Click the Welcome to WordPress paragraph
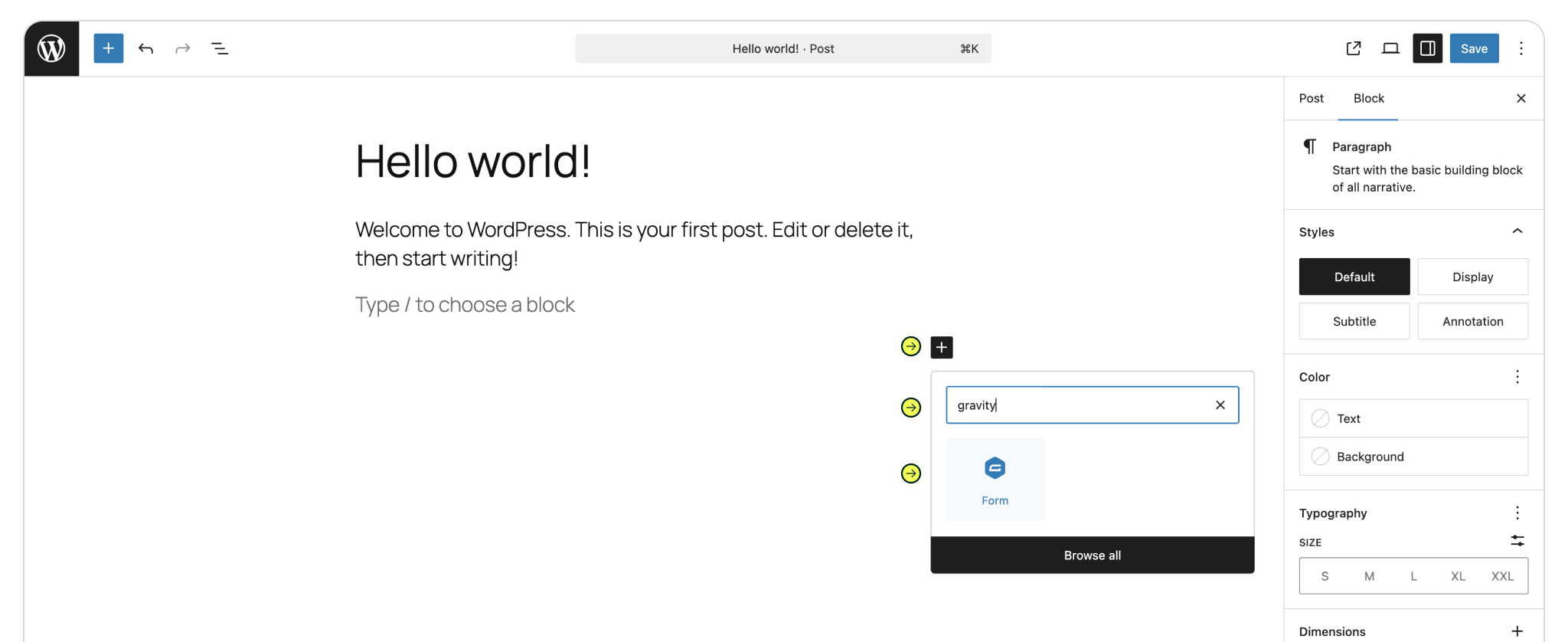This screenshot has height=642, width=1568. pyautogui.click(x=634, y=244)
